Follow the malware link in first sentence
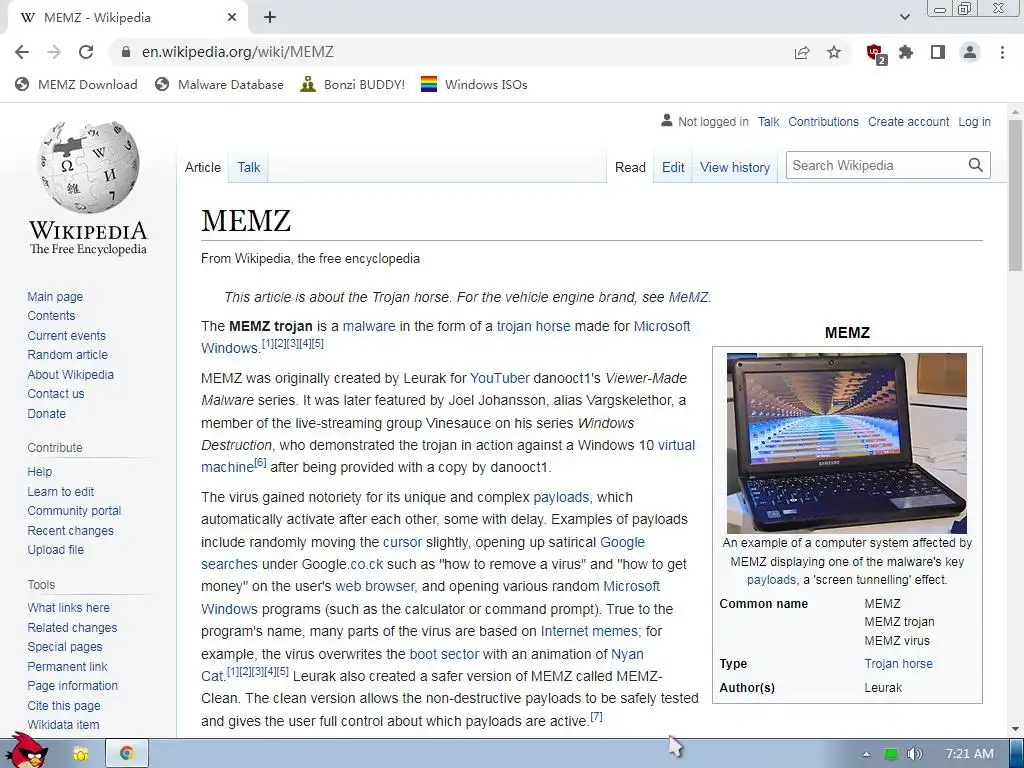1024x768 pixels. (369, 326)
